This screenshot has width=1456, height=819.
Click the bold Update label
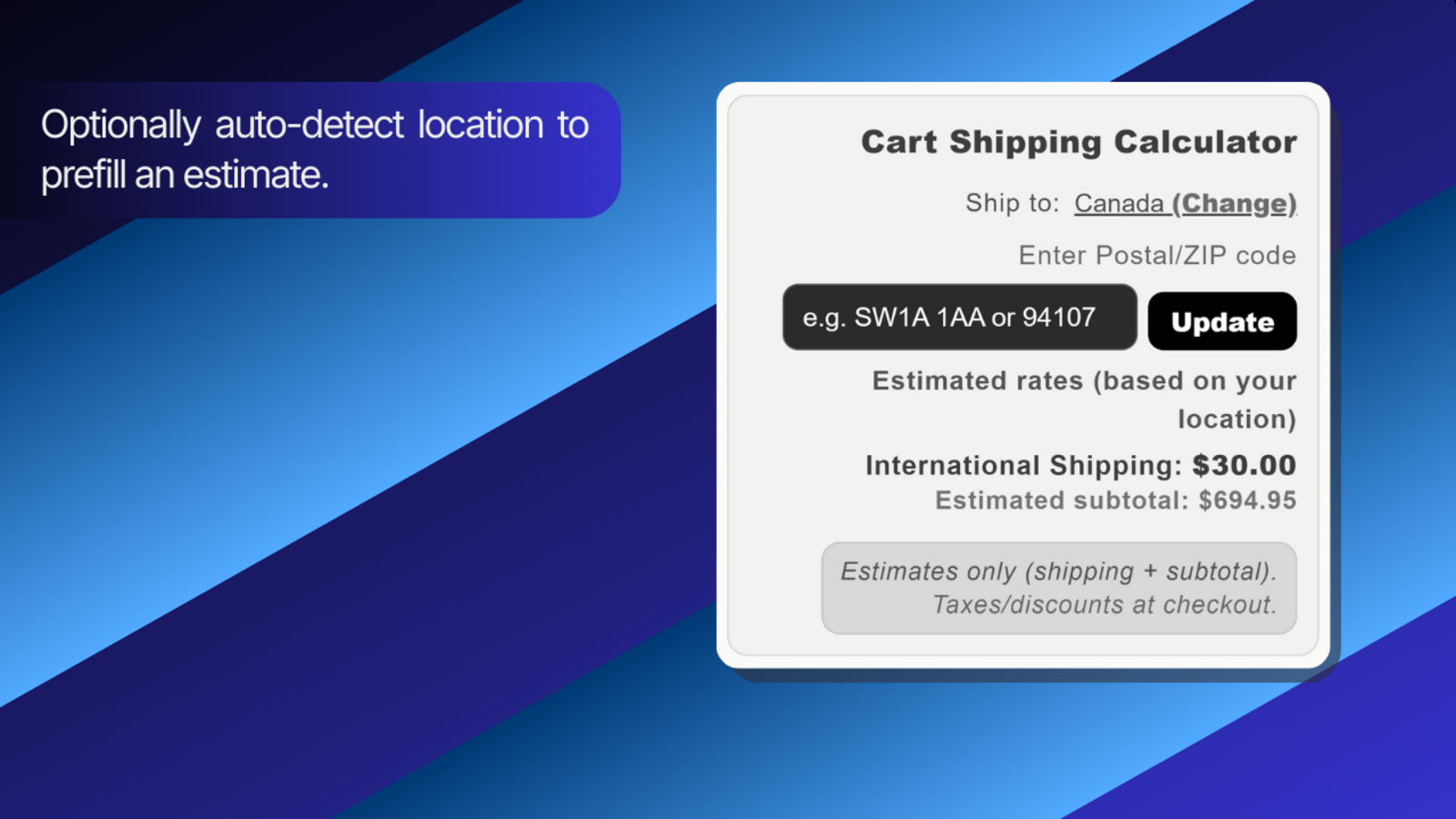[1221, 320]
